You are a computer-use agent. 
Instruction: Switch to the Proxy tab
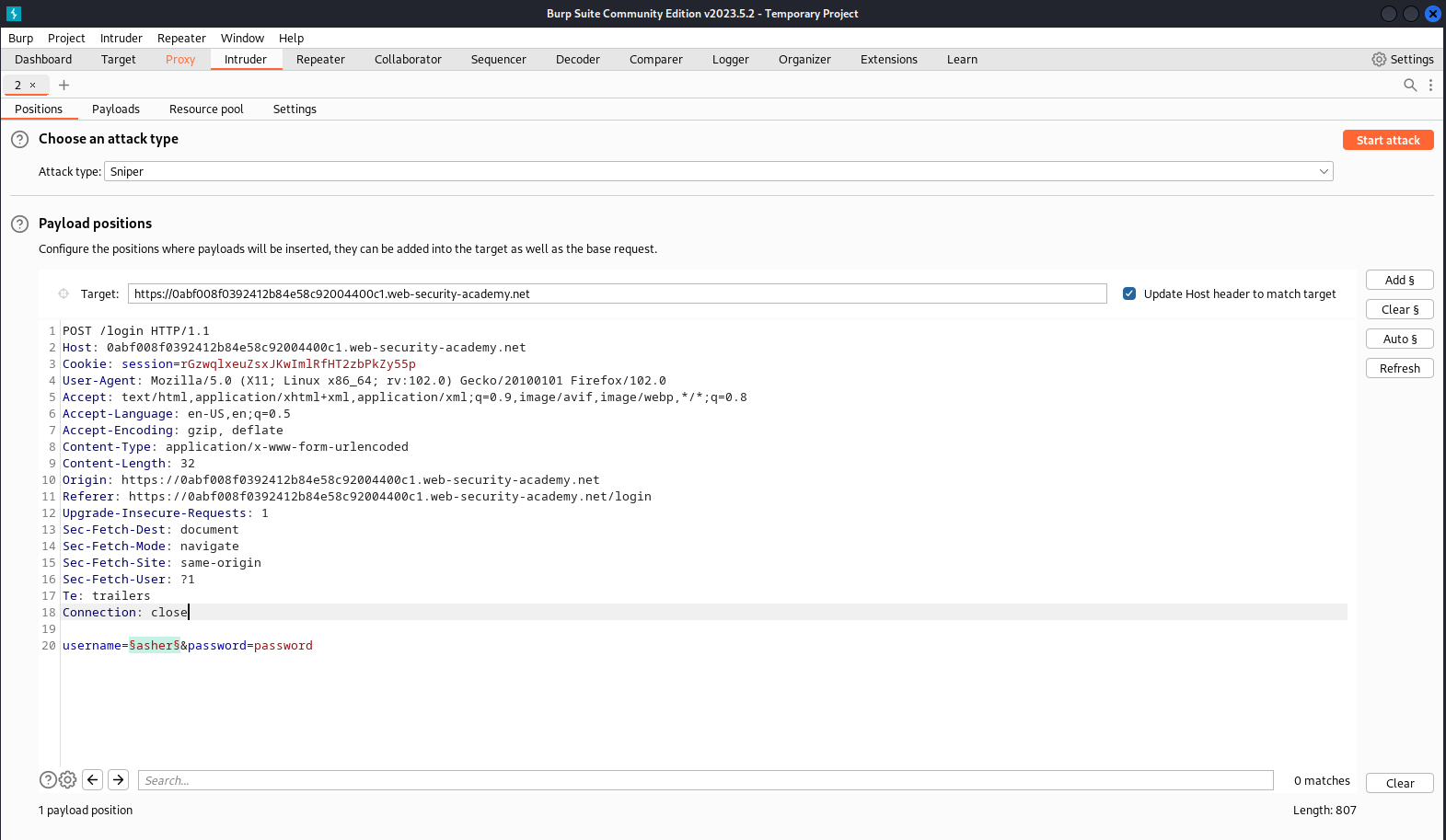point(180,59)
